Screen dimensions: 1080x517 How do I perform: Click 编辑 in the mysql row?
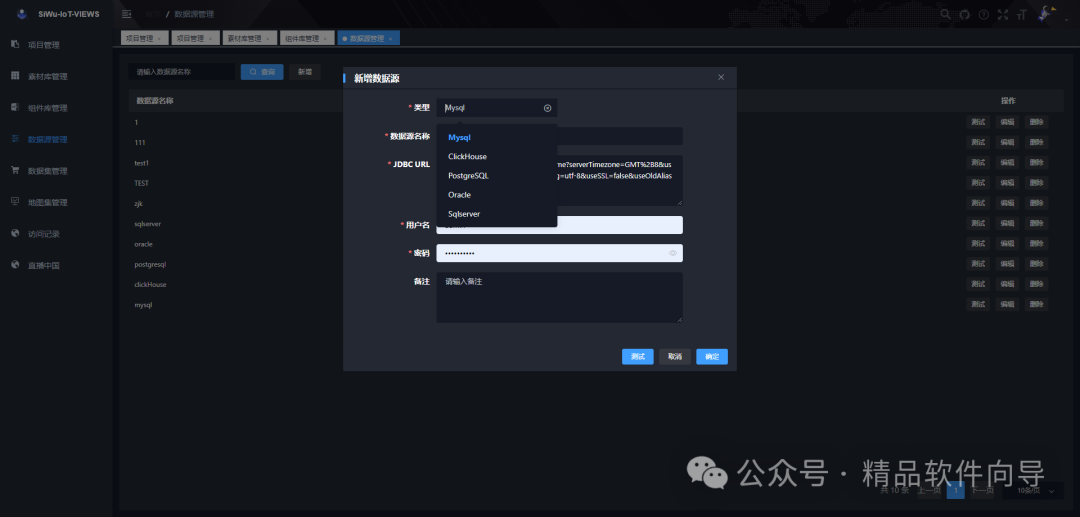point(1008,304)
